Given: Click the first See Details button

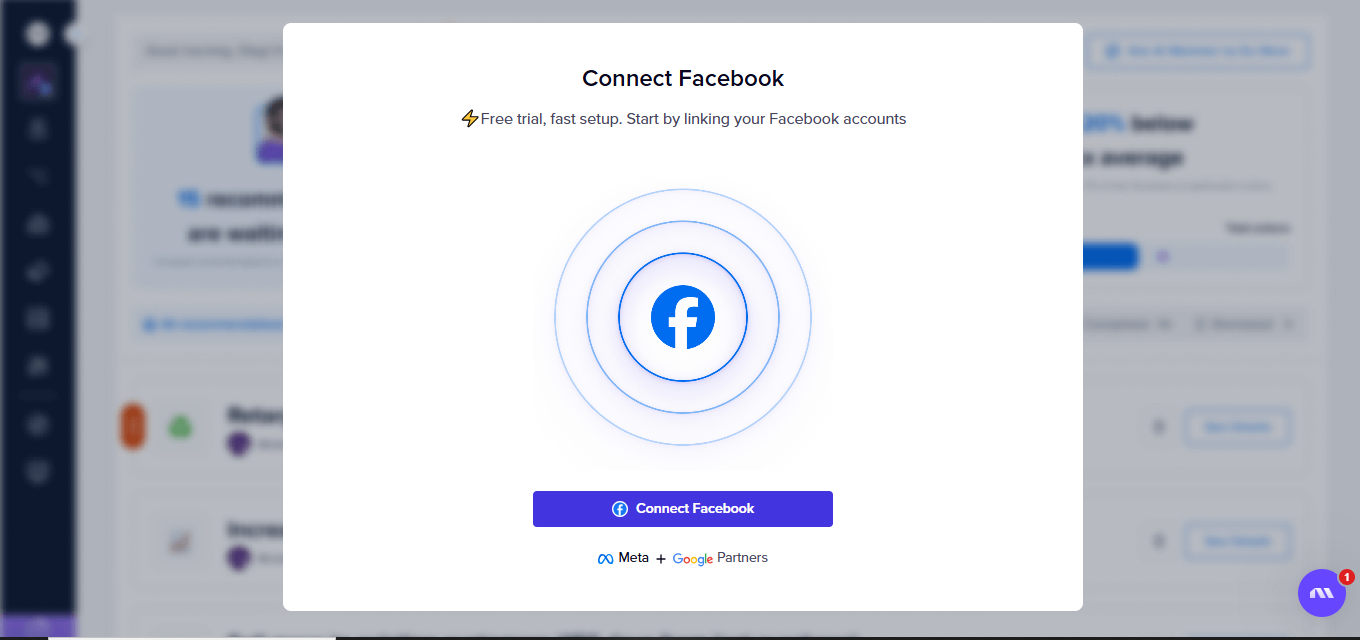Looking at the screenshot, I should pos(1238,427).
